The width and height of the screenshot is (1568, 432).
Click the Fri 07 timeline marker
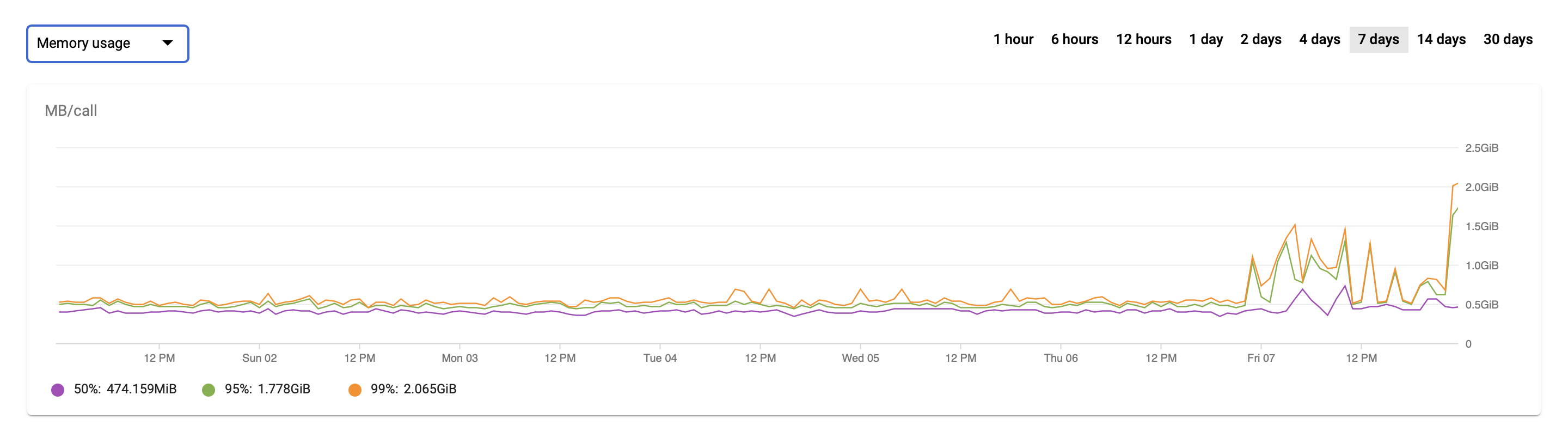coord(1260,359)
